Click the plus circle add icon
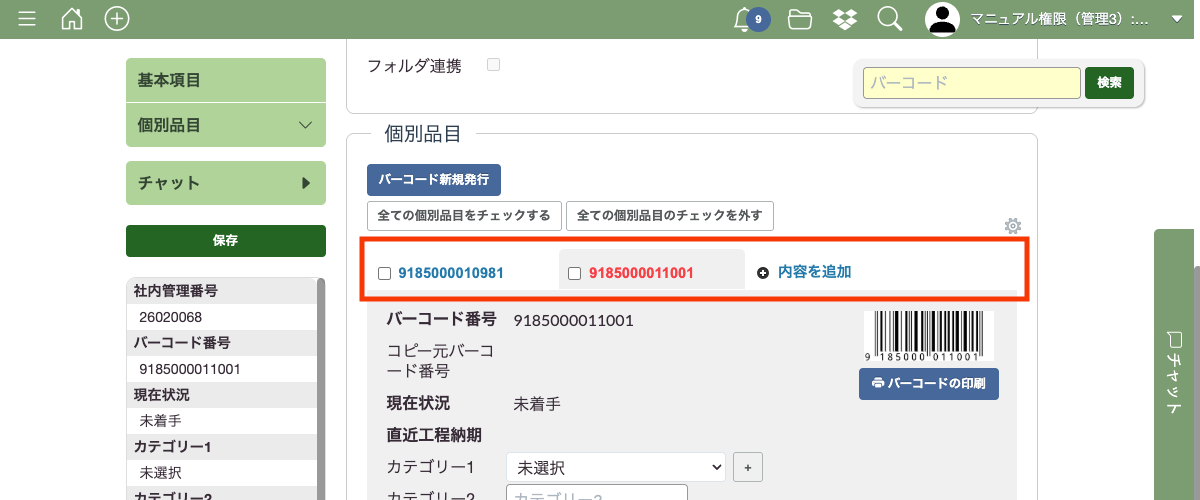 (x=117, y=19)
